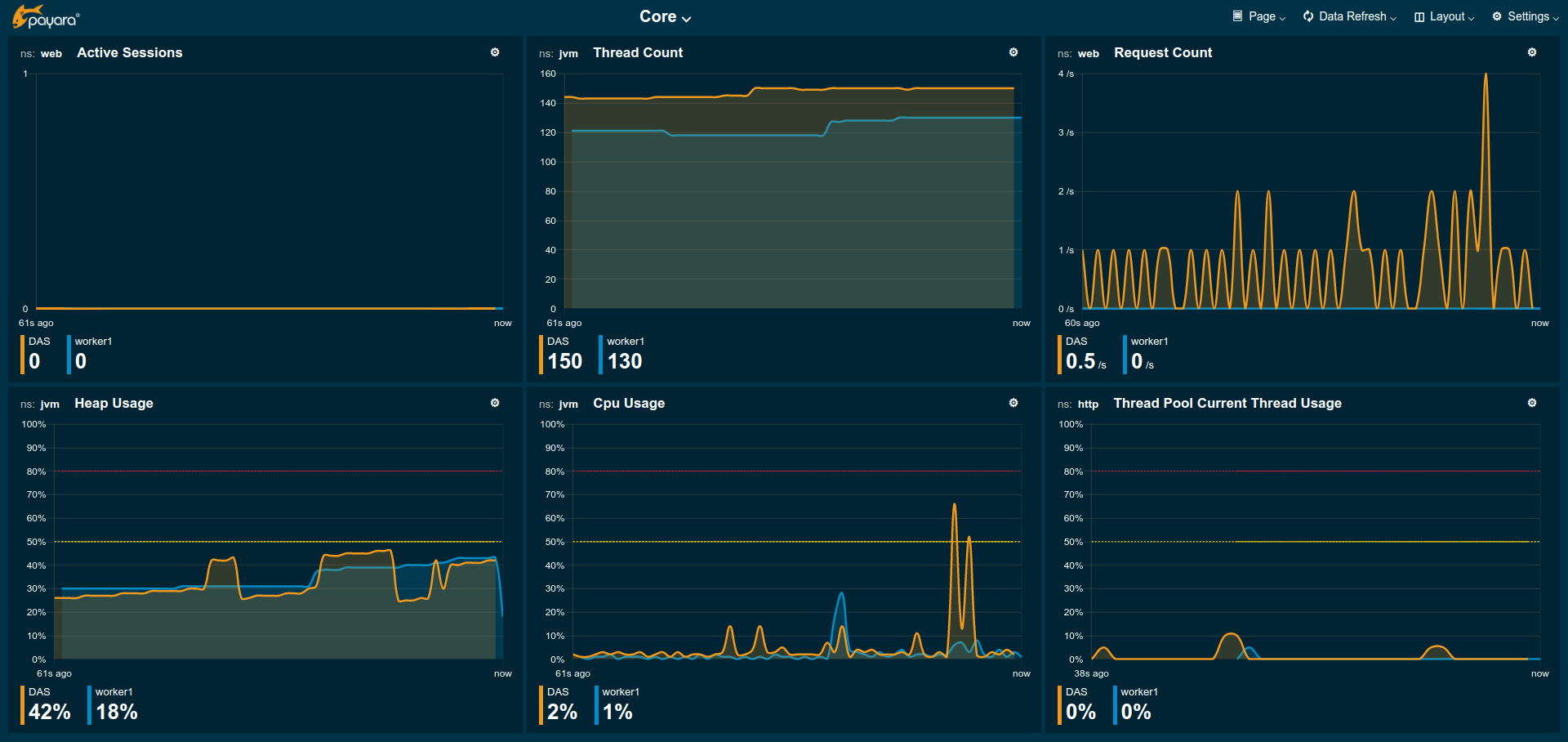Click the tallest 4/s spike in Request Count chart
The image size is (1568, 742).
tap(1486, 75)
